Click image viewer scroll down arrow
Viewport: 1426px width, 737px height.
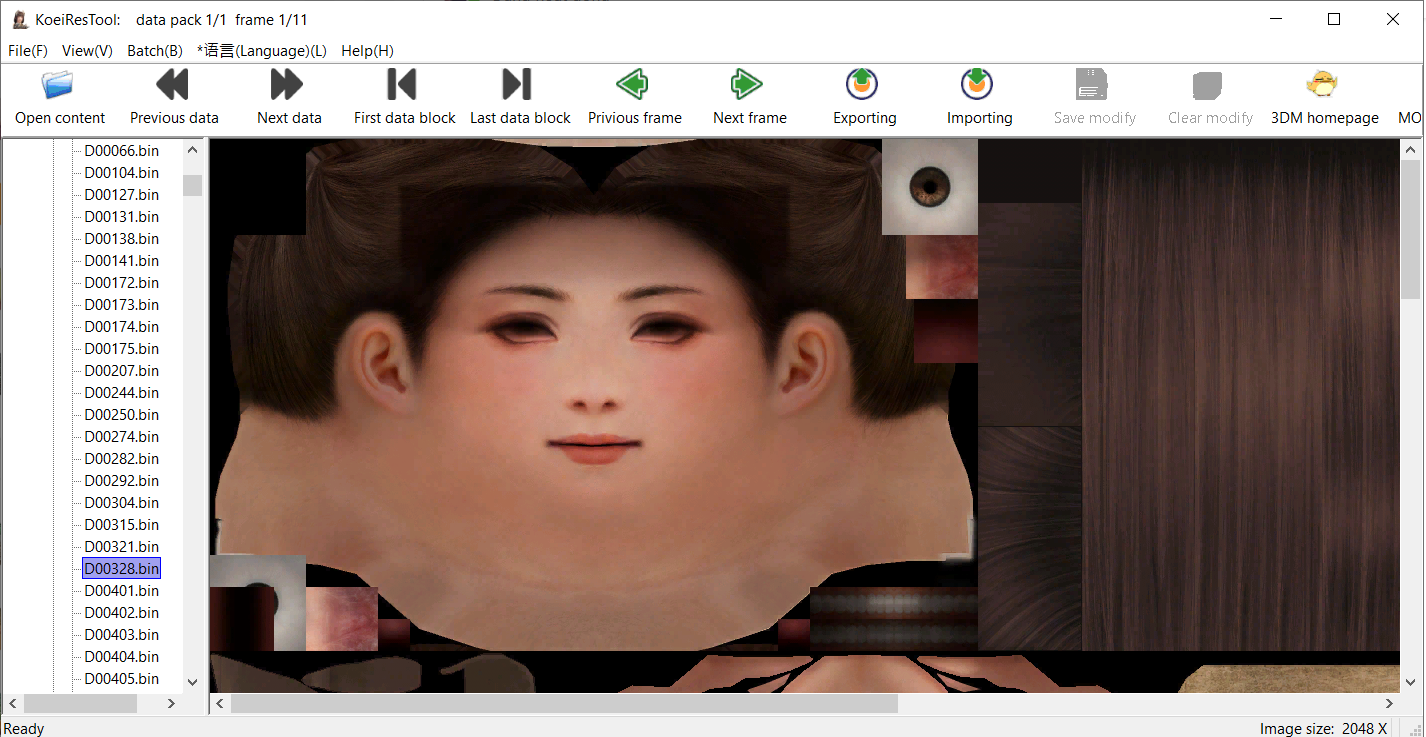(x=1410, y=682)
